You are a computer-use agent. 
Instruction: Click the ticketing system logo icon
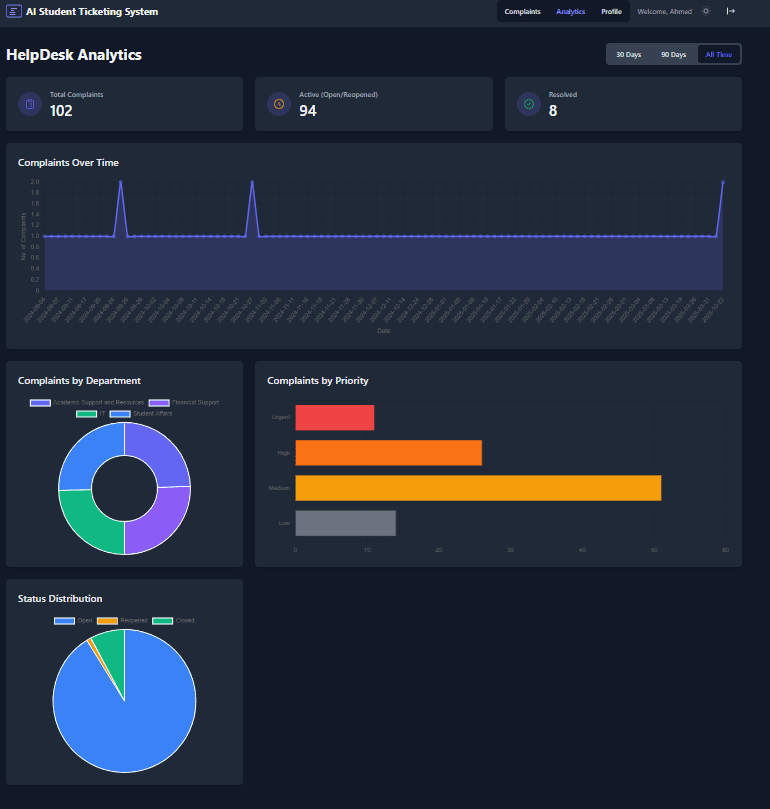pos(13,12)
